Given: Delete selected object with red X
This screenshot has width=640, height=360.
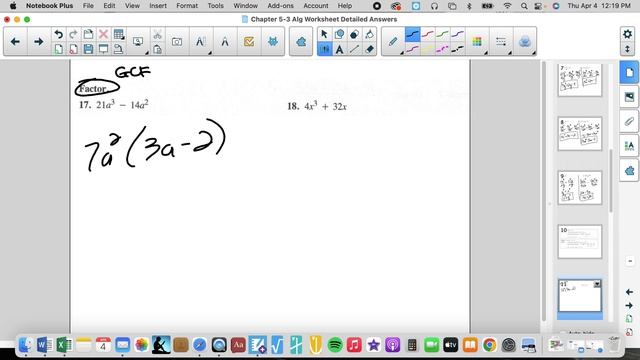Looking at the screenshot, I should click(103, 34).
